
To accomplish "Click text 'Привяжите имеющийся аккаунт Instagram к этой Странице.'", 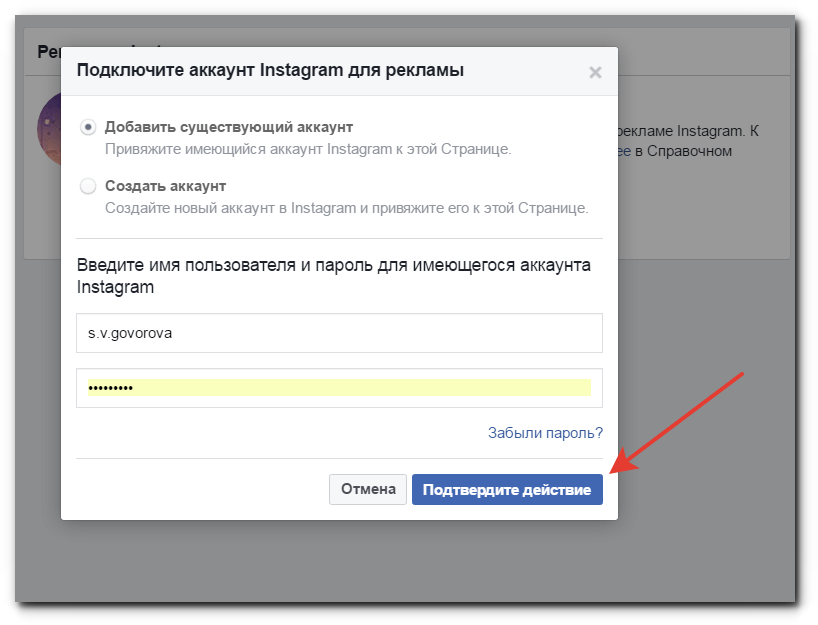I will tap(308, 149).
